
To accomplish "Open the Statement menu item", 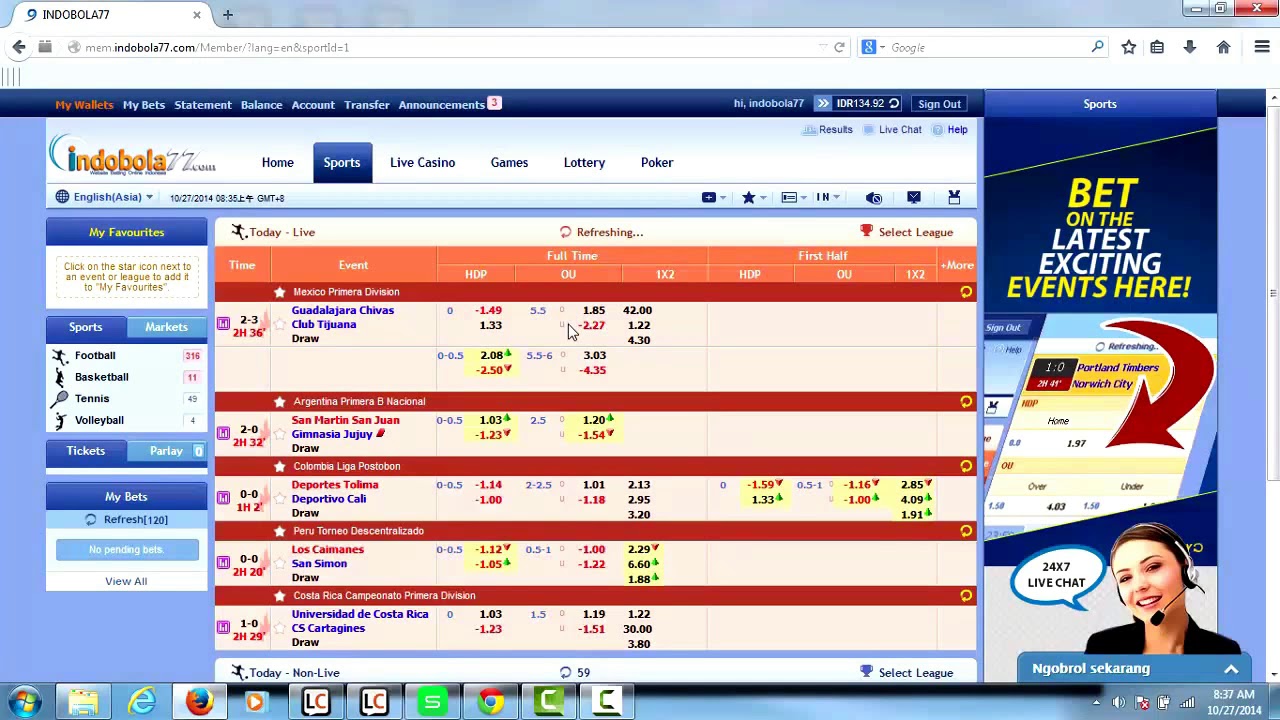I will (203, 105).
